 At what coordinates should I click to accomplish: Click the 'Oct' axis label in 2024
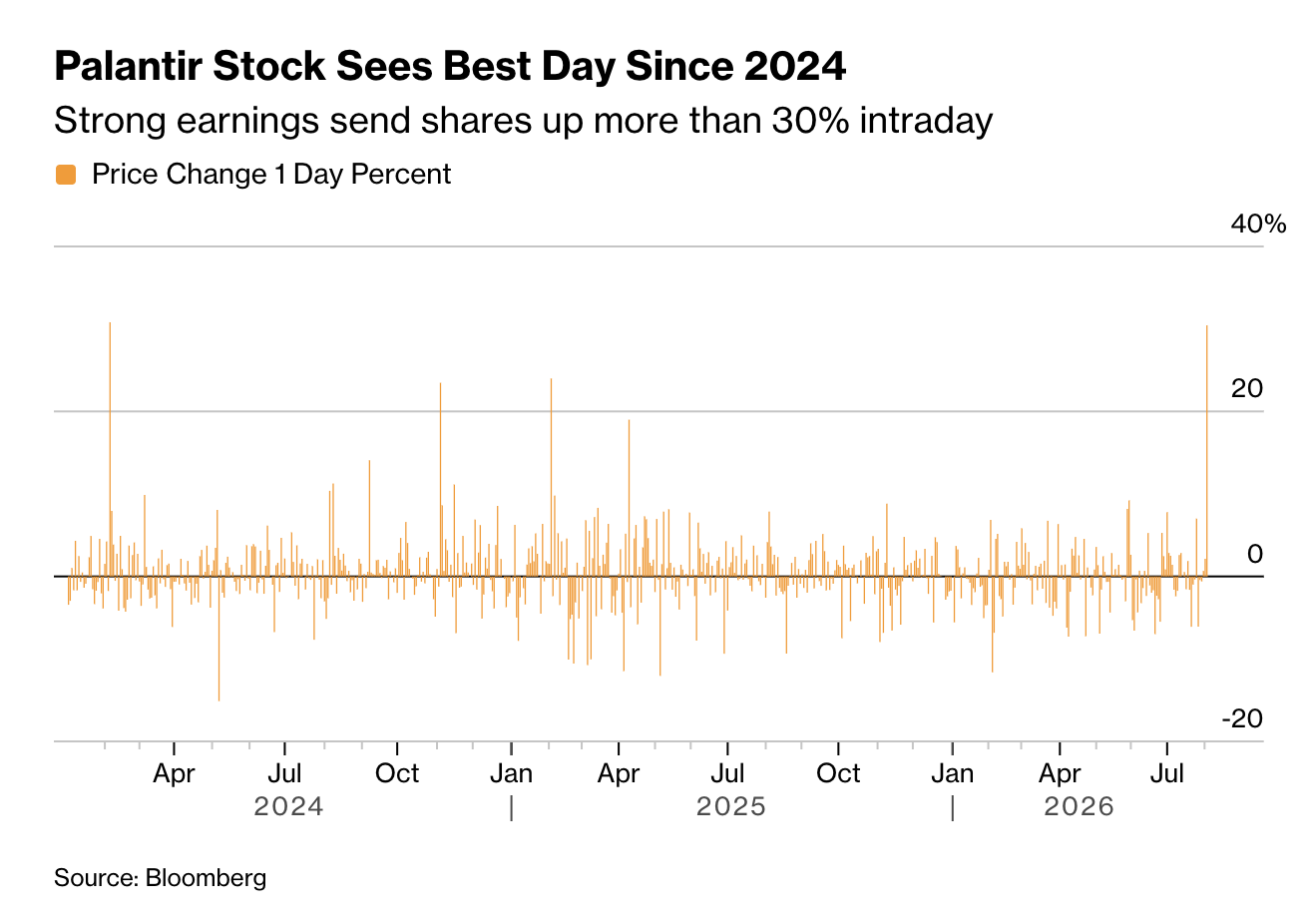(x=397, y=773)
